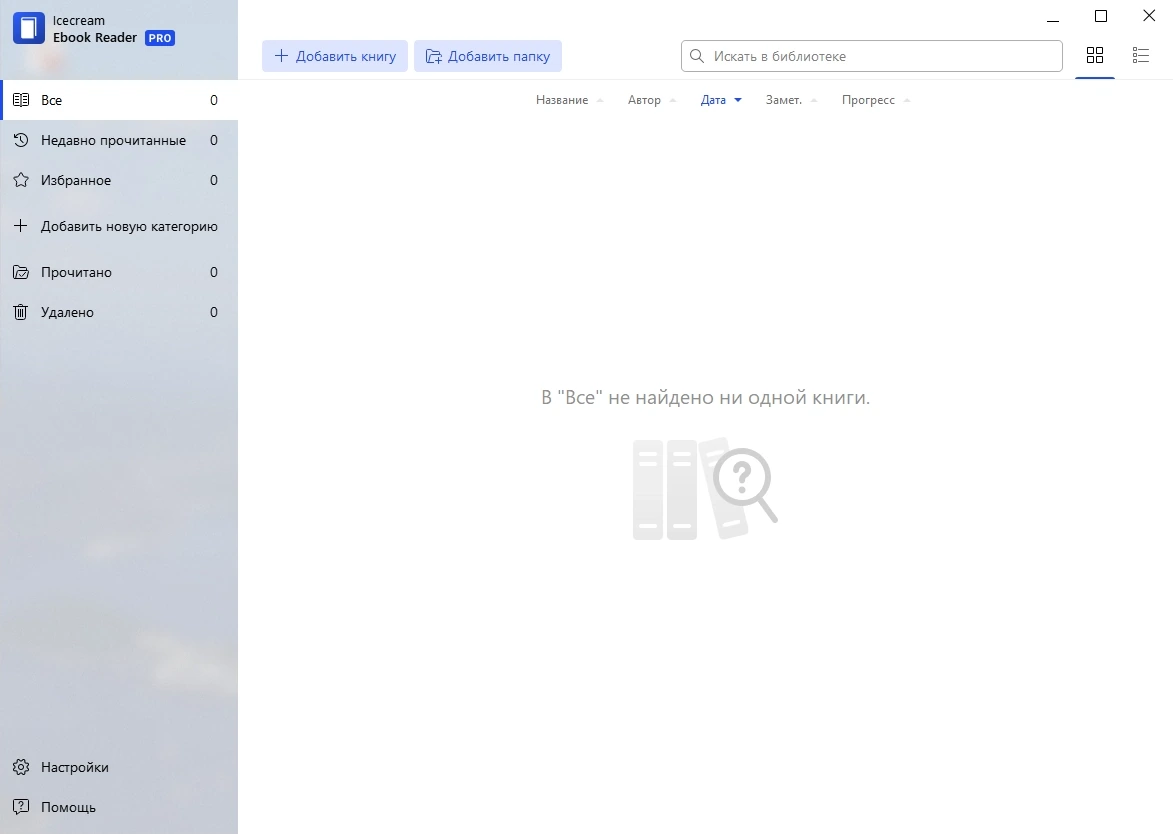Sort library by Прогресс
This screenshot has height=834, width=1173.
coord(868,100)
